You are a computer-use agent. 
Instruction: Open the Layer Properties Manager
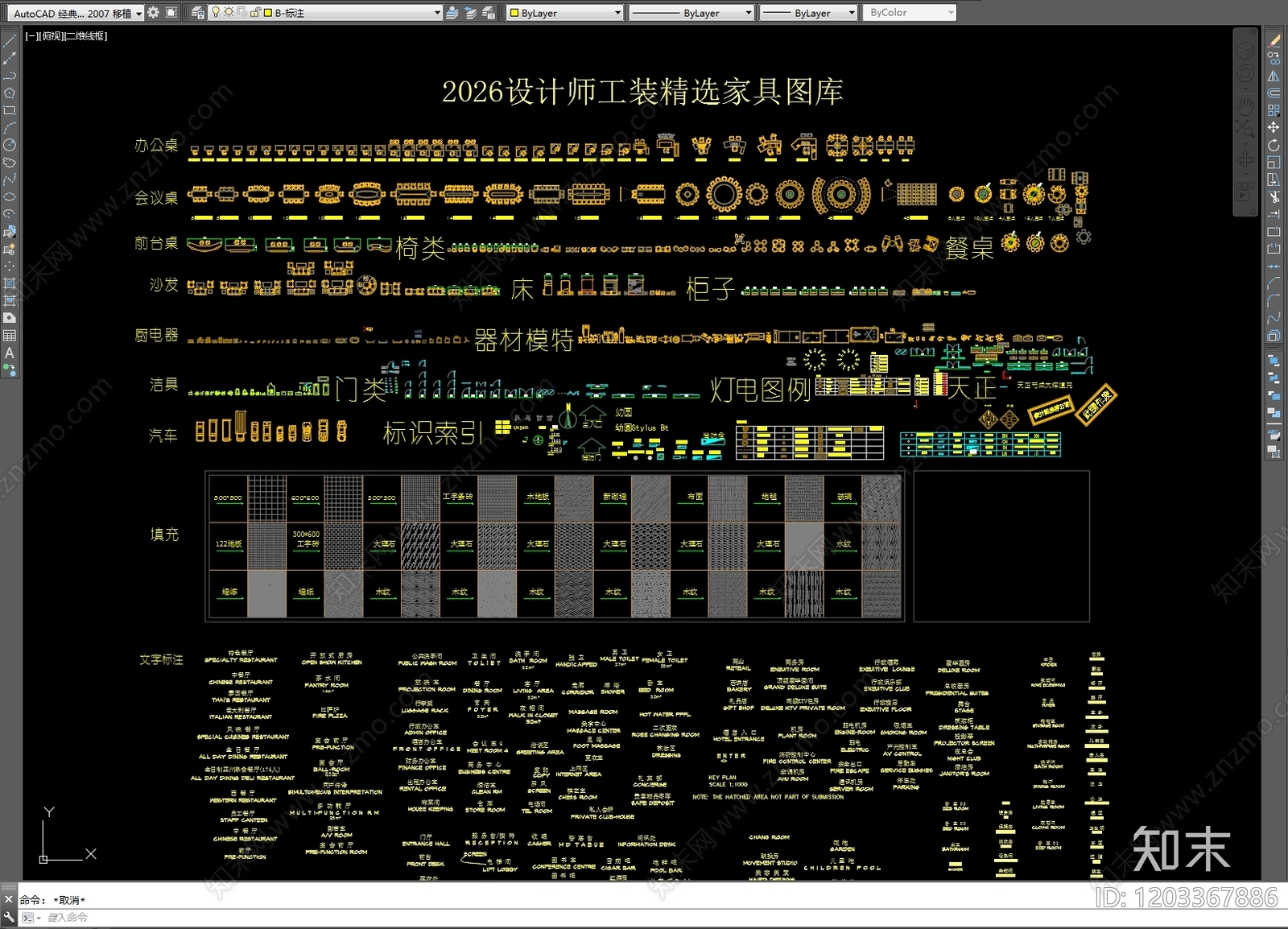click(x=198, y=13)
